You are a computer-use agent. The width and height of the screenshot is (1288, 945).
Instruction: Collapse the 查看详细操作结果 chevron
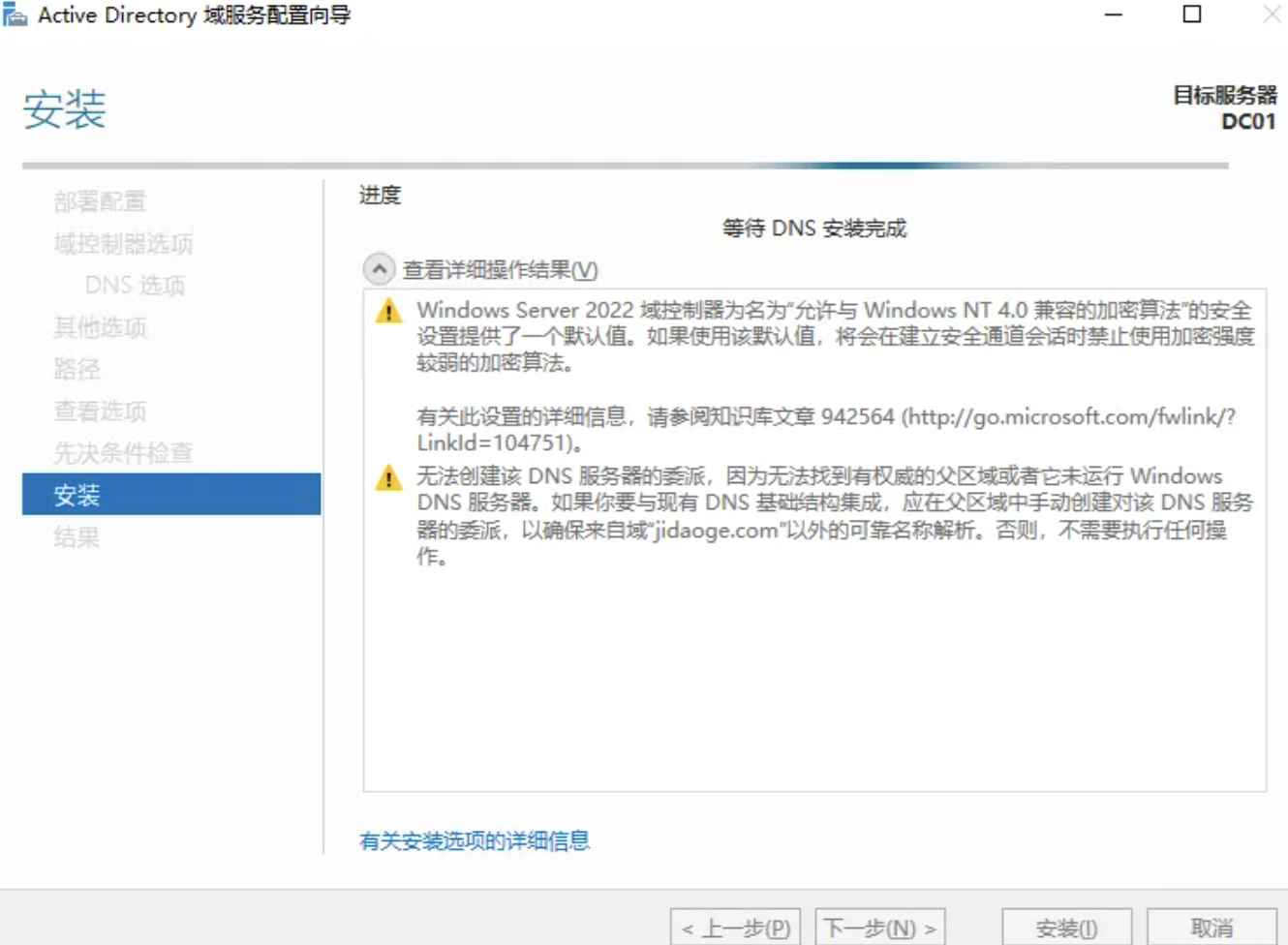[x=379, y=269]
